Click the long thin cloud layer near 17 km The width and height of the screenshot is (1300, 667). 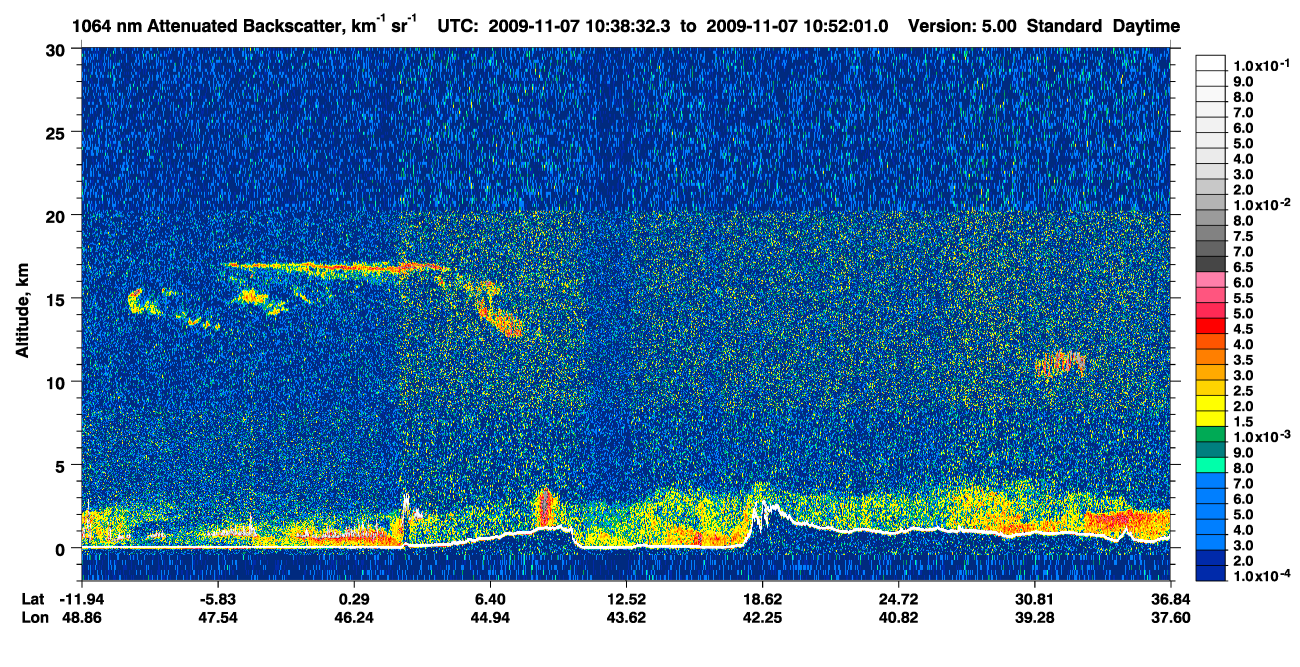click(x=340, y=267)
